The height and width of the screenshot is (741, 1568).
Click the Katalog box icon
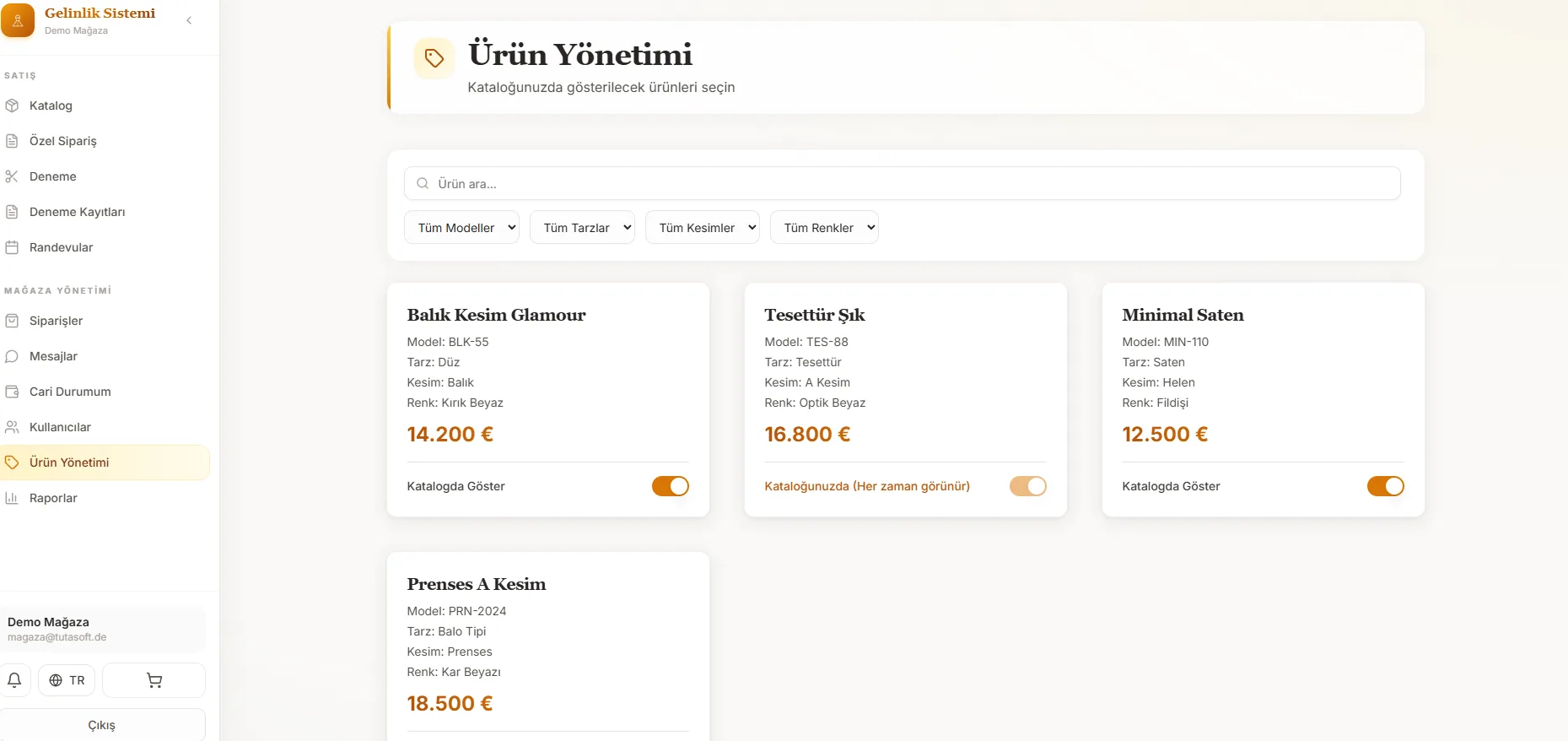pos(12,105)
